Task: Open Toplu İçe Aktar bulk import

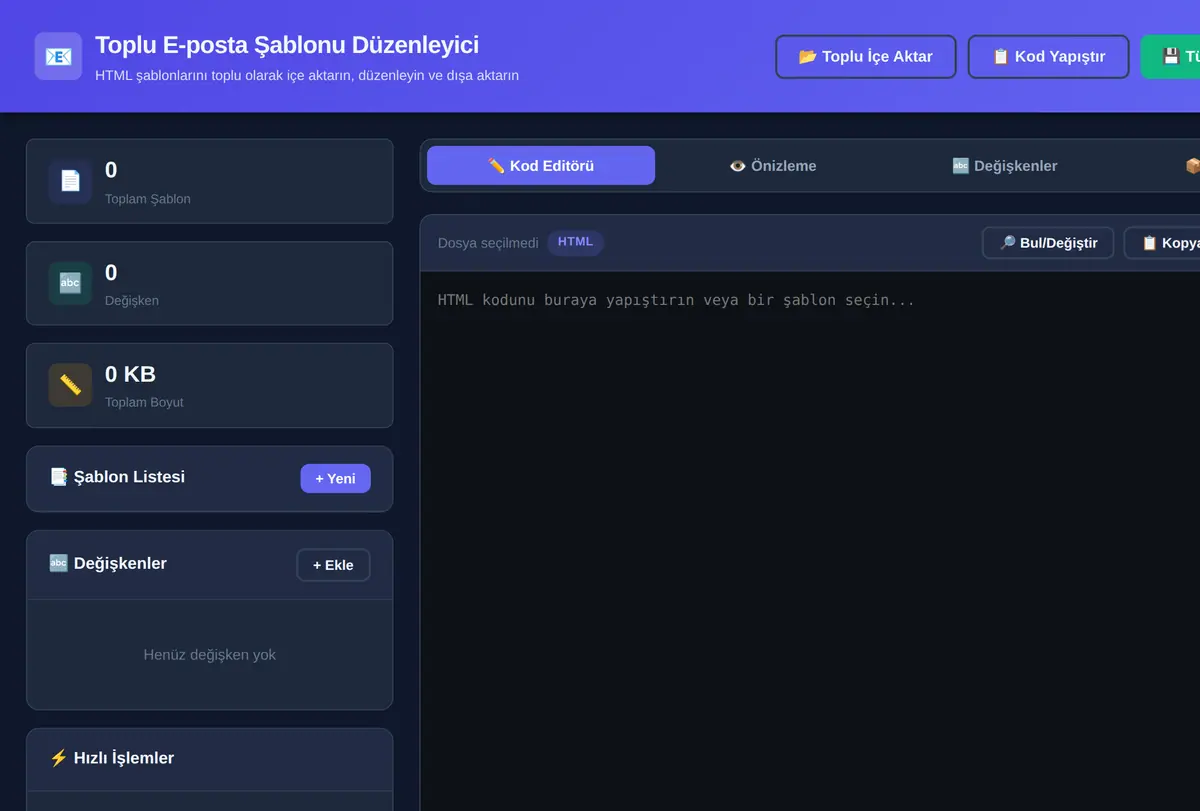Action: pos(866,56)
